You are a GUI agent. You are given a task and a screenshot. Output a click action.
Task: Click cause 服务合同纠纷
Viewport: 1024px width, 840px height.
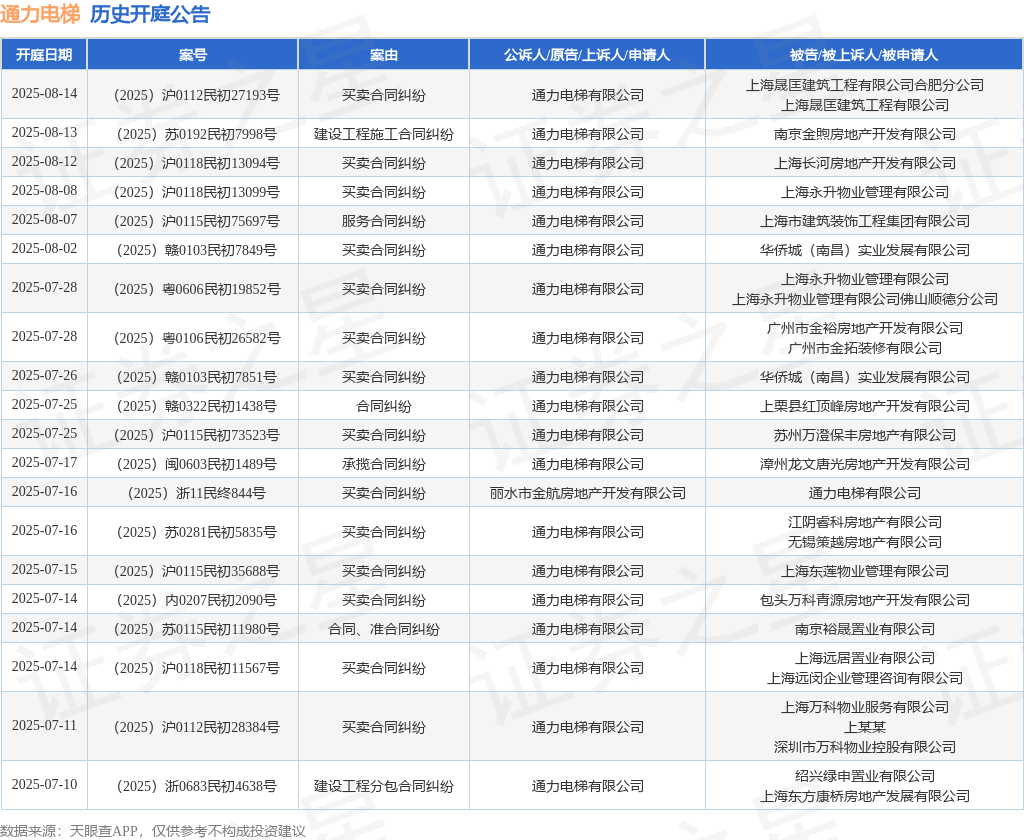383,221
